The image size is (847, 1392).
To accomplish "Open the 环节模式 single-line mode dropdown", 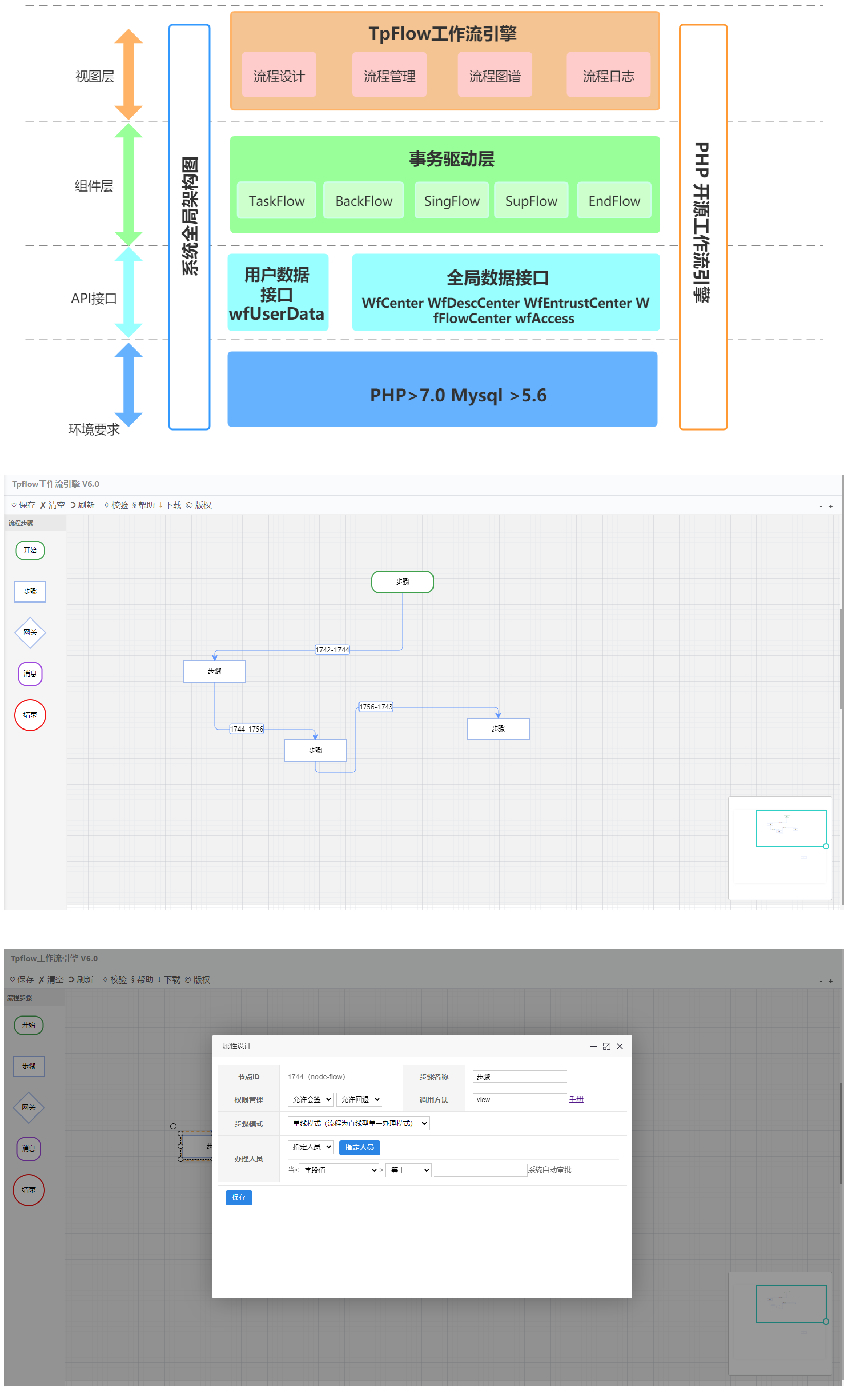I will 358,1124.
